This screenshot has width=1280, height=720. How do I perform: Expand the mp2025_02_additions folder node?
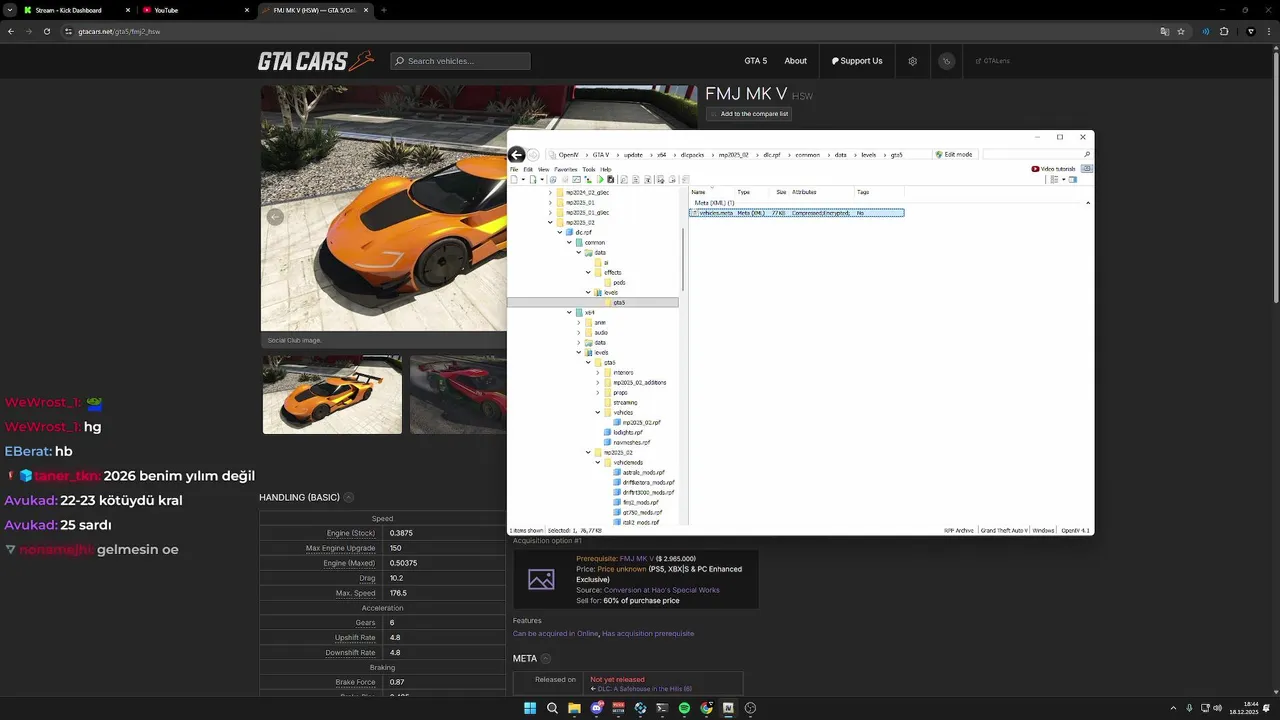[598, 382]
